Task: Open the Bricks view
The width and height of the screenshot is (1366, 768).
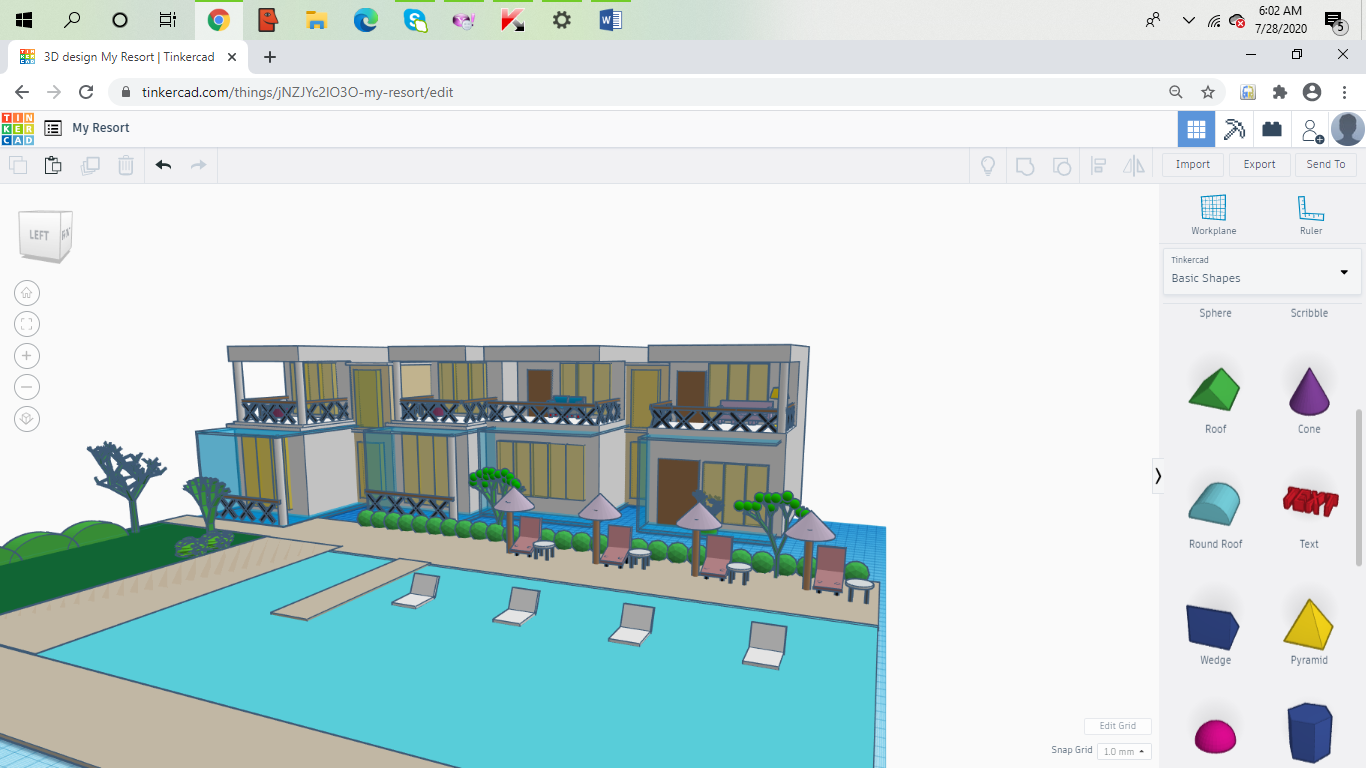Action: coord(1272,129)
